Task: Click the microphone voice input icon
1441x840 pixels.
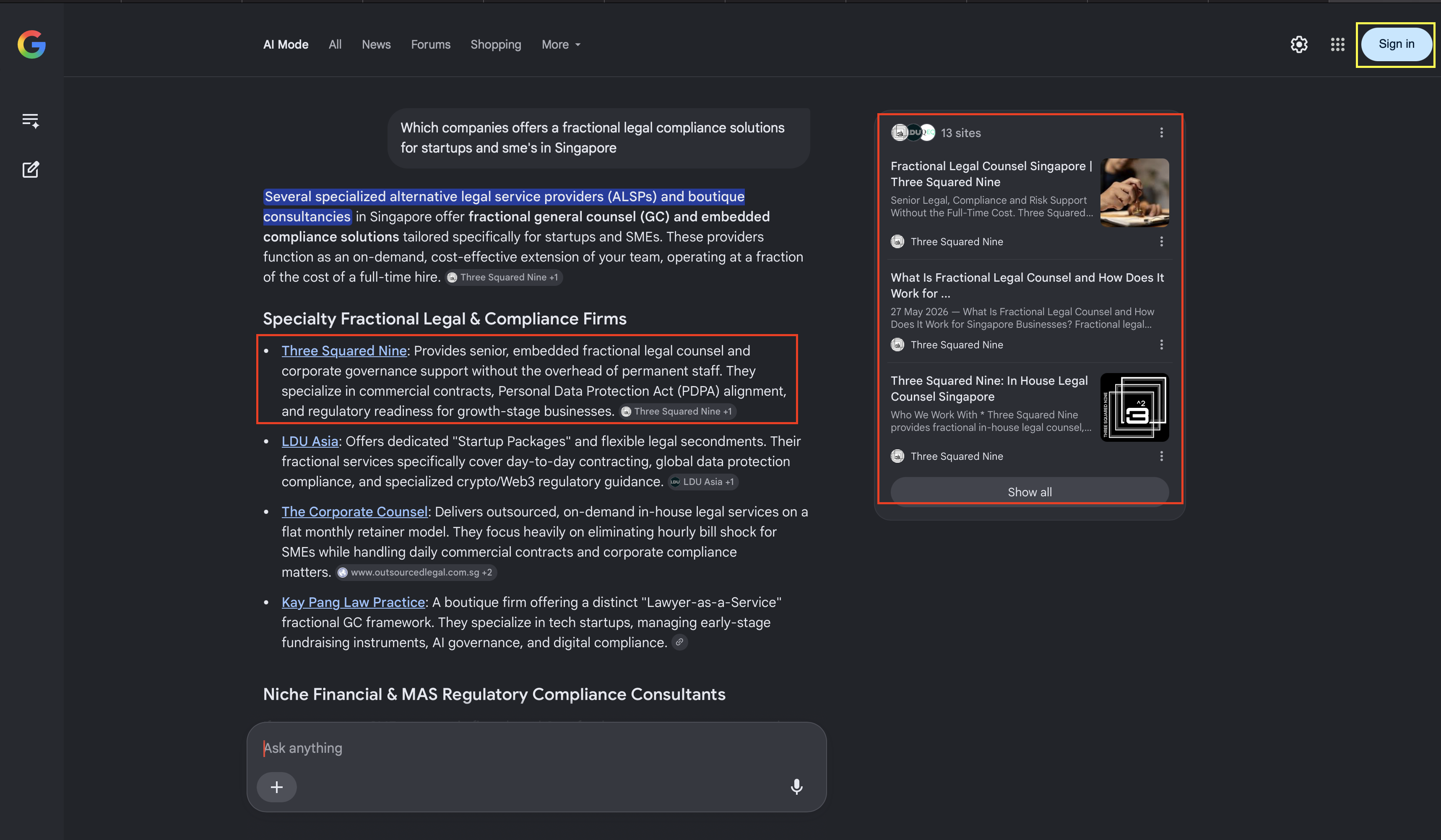Action: (x=796, y=787)
